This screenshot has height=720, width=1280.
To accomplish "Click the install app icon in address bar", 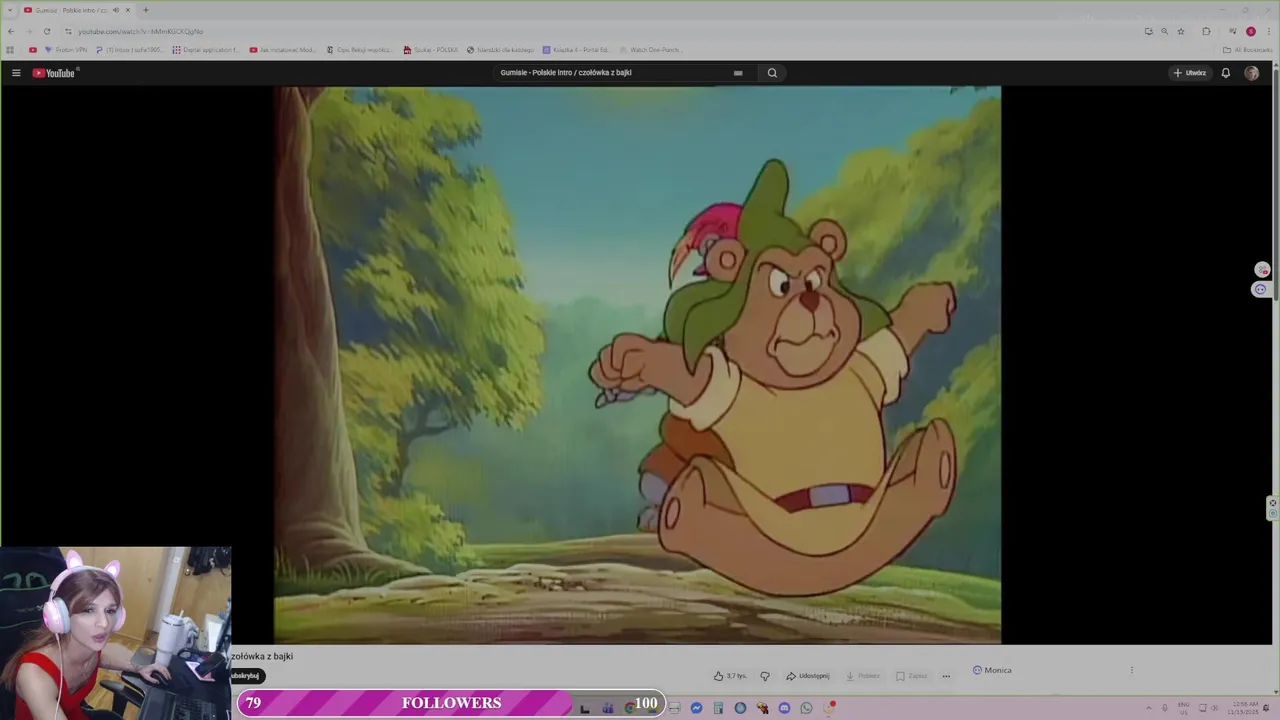I will click(x=1148, y=31).
